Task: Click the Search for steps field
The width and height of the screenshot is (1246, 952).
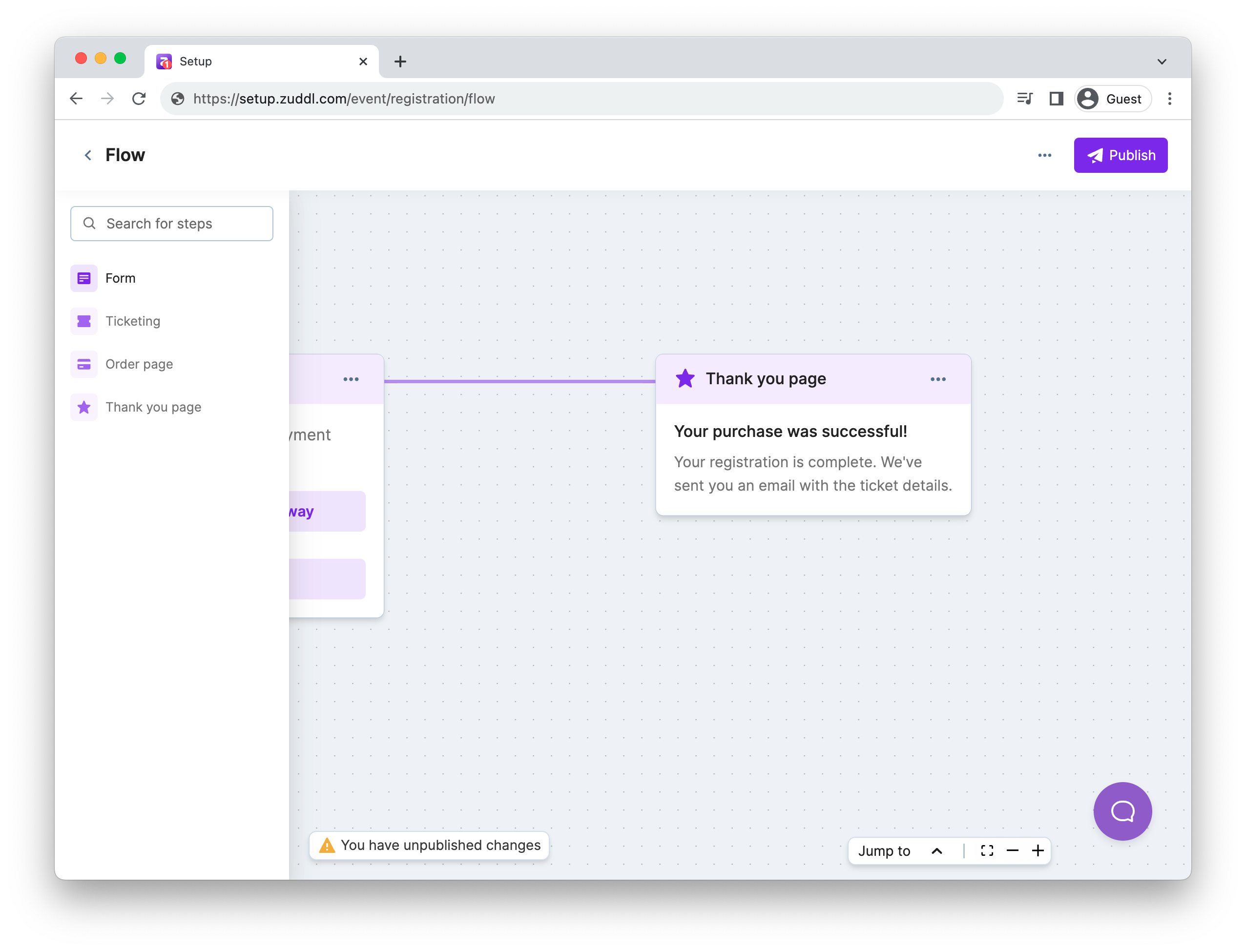Action: coord(172,224)
